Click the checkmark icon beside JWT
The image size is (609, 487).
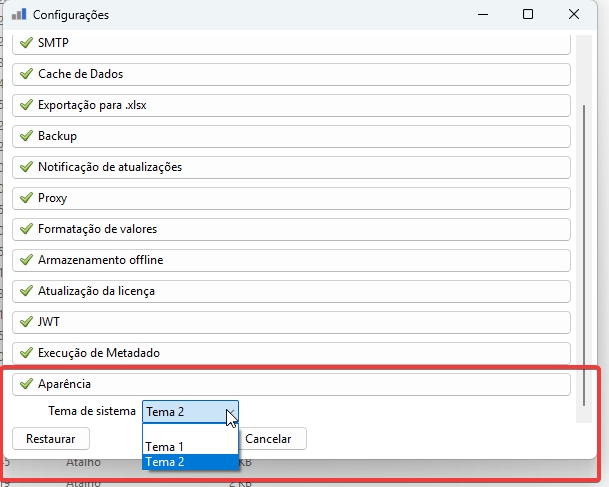tap(26, 322)
